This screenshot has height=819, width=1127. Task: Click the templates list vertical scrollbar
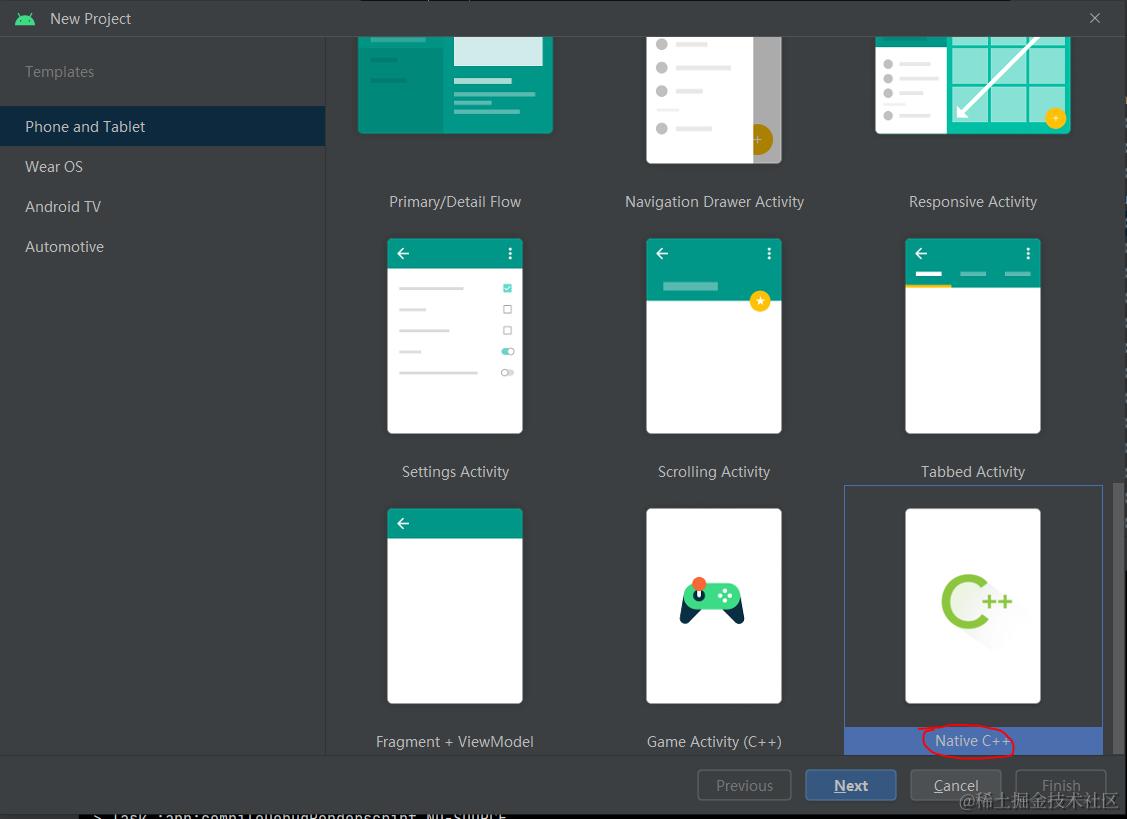click(x=1118, y=618)
